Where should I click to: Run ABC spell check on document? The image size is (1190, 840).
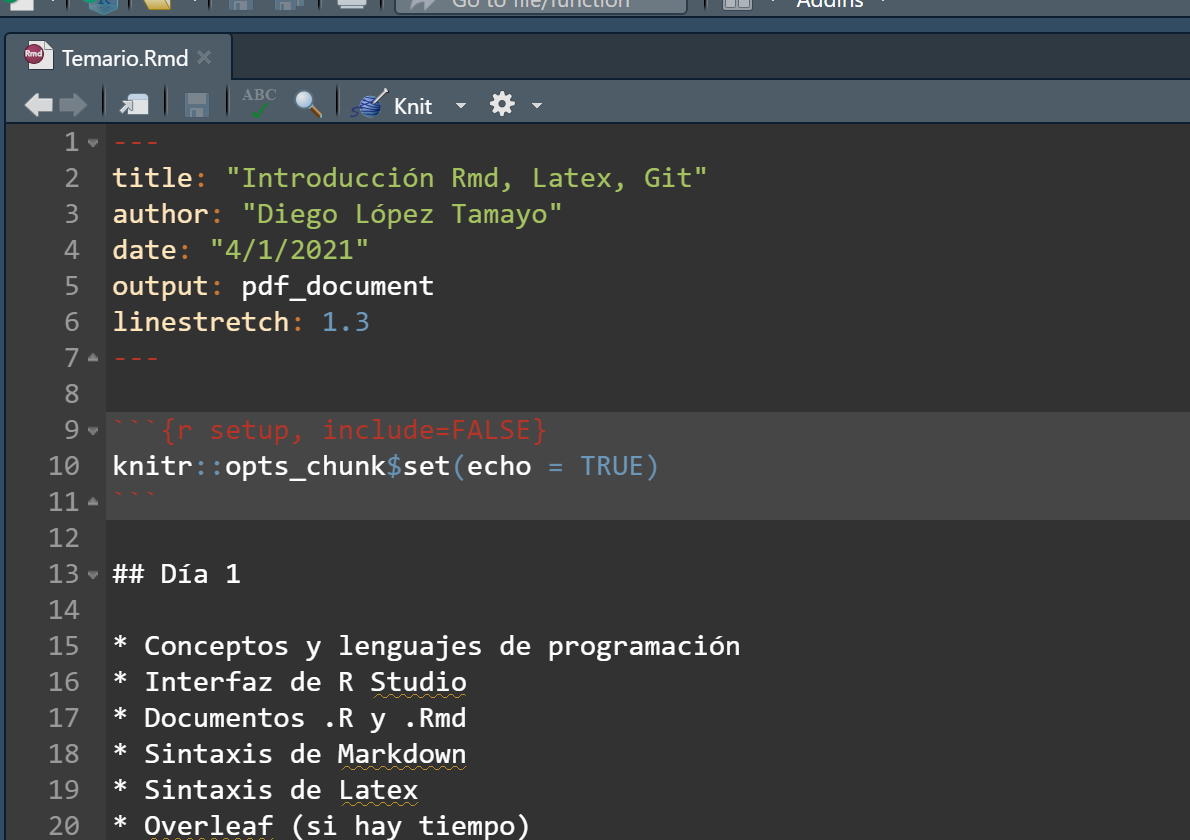(259, 103)
